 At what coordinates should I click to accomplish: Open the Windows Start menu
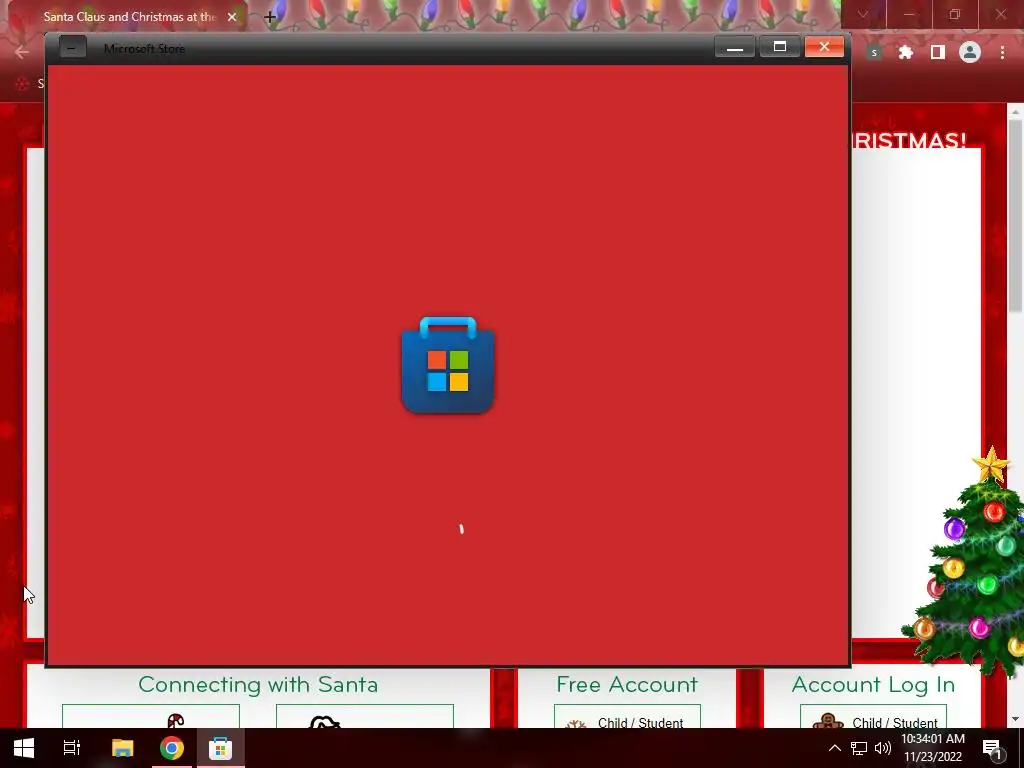24,748
